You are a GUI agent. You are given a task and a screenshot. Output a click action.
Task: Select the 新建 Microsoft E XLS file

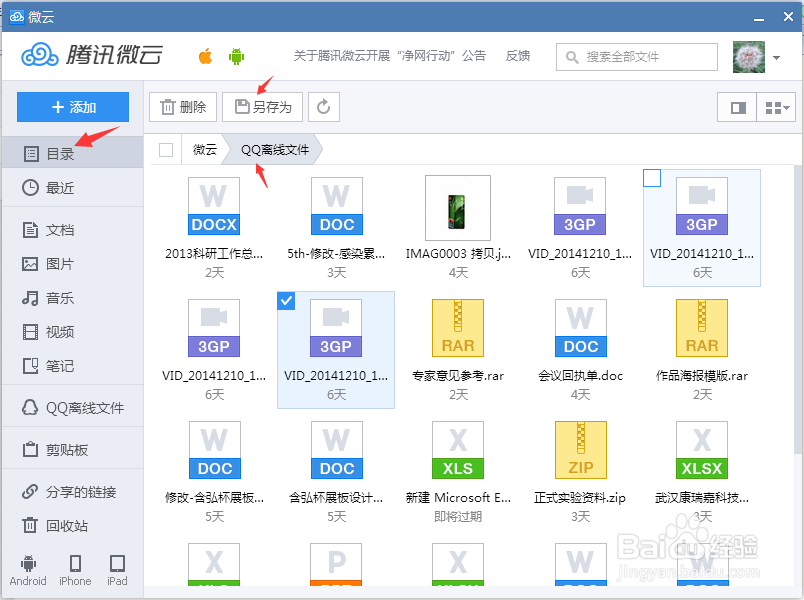(458, 450)
